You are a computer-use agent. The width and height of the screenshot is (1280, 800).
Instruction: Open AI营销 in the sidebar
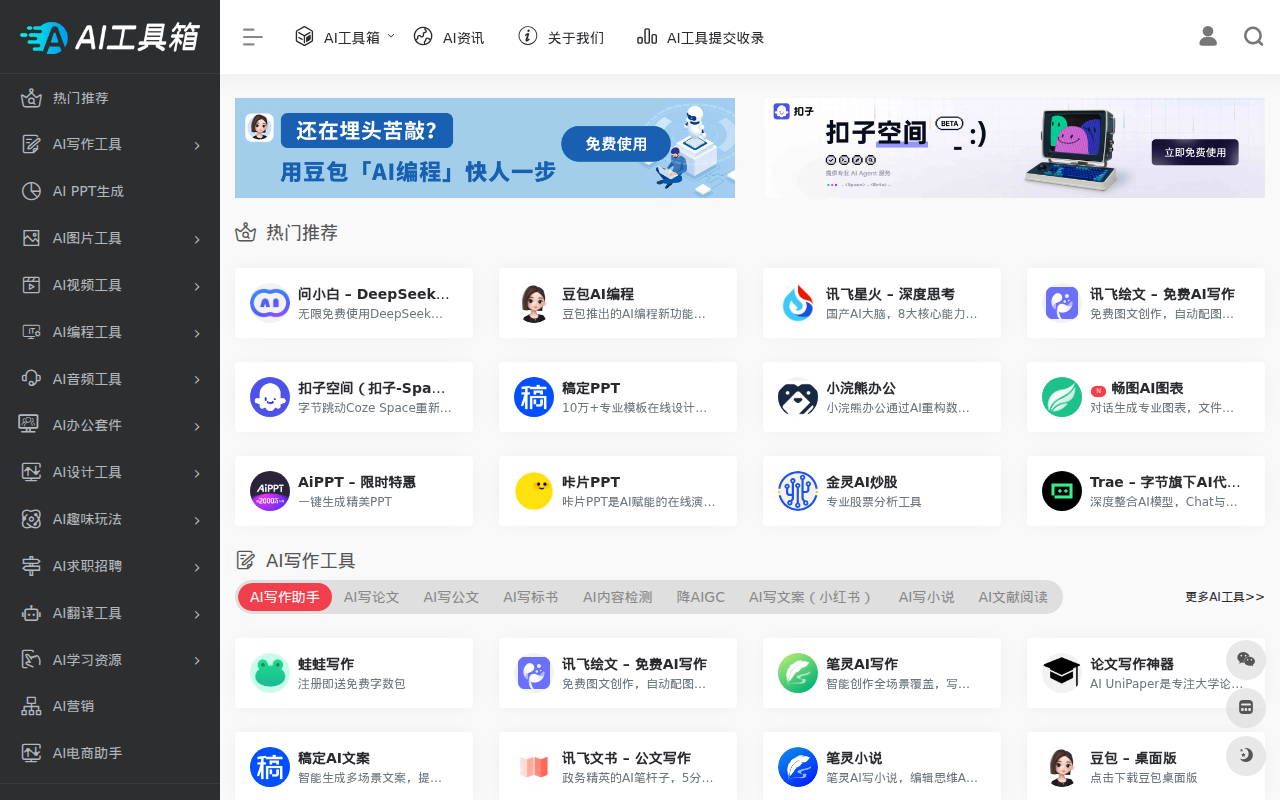[110, 706]
